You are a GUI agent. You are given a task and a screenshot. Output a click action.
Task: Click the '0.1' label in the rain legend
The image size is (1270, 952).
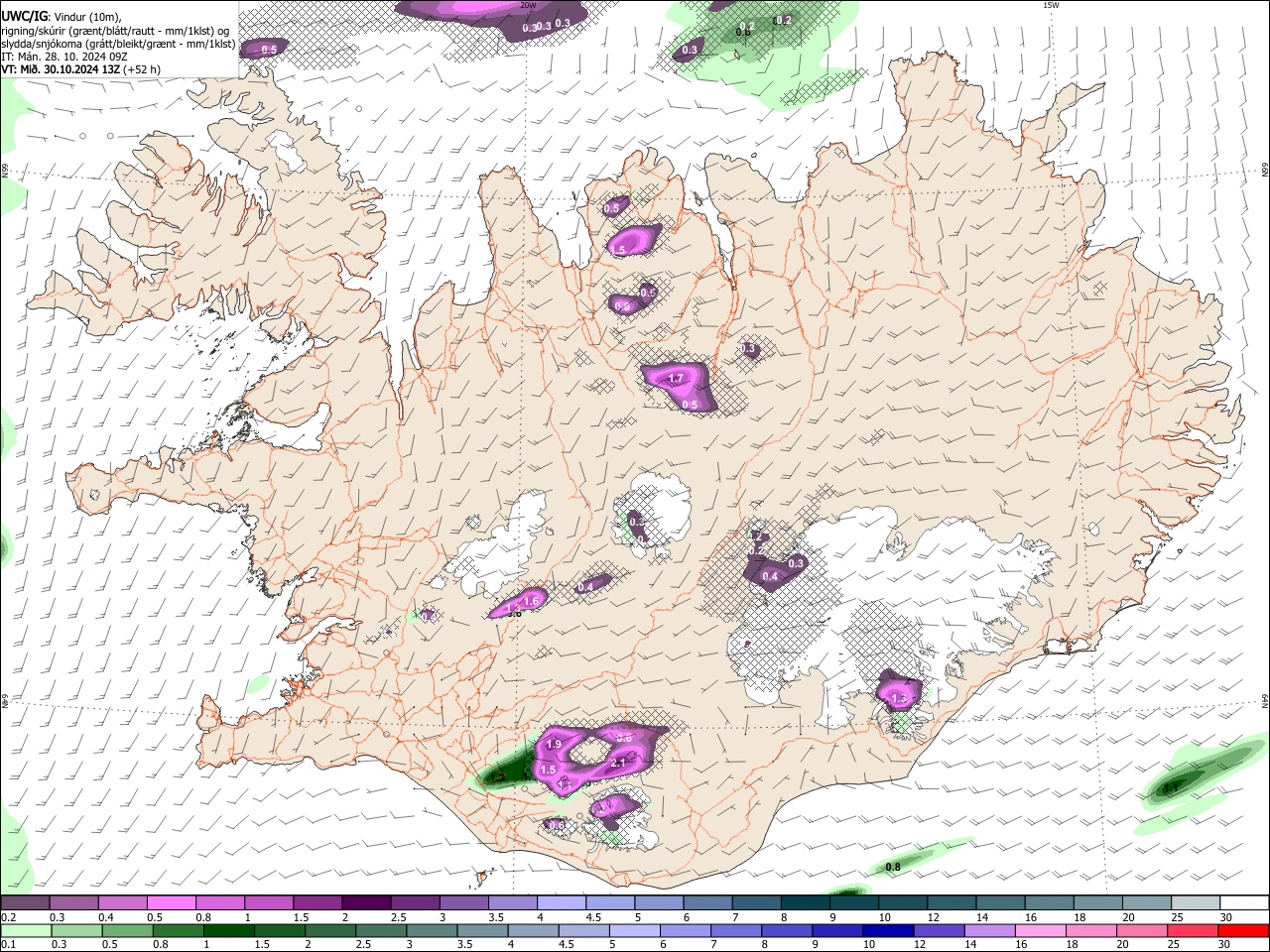[x=8, y=944]
